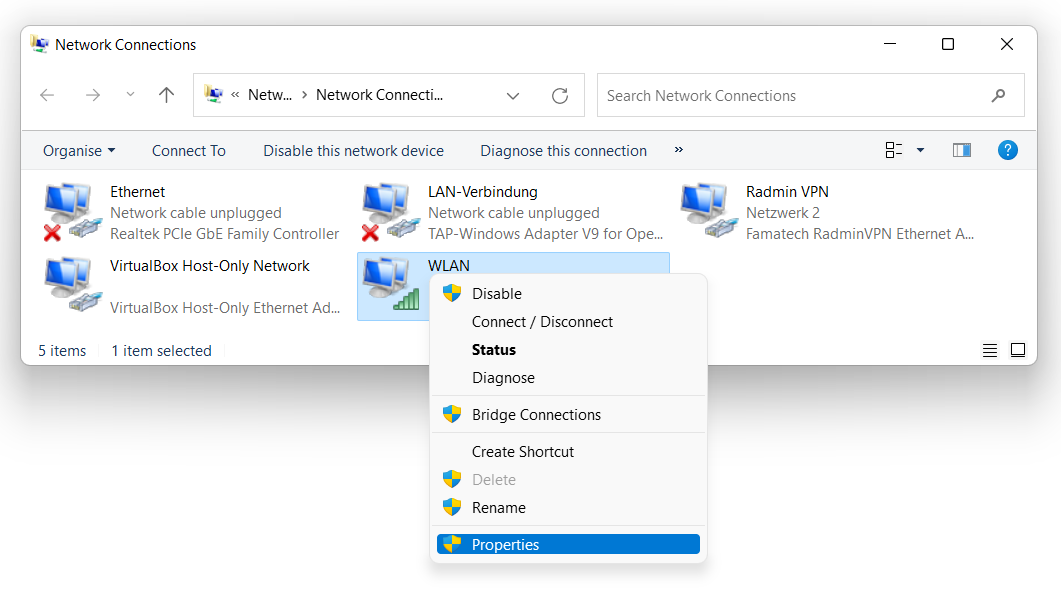Viewport: 1061px width, 608px height.
Task: Go up one folder level arrow
Action: coord(166,96)
